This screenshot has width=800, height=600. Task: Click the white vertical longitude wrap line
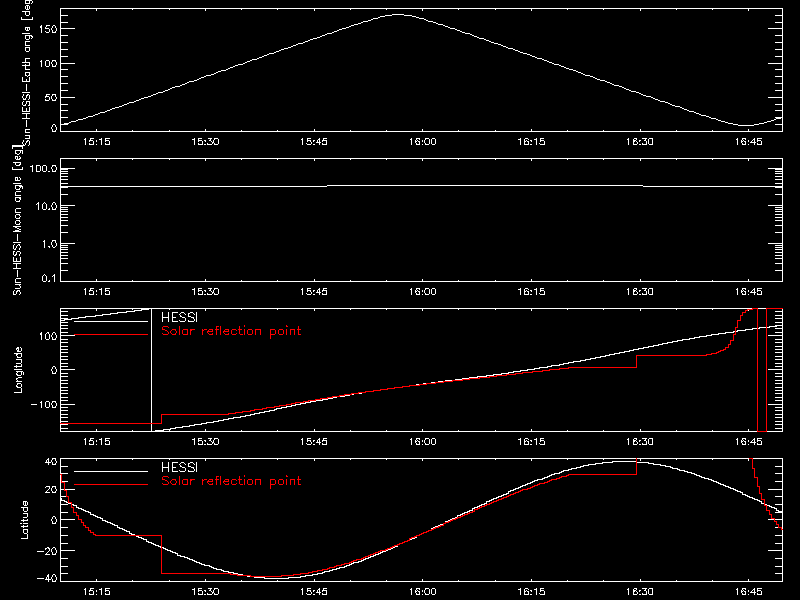(x=152, y=370)
